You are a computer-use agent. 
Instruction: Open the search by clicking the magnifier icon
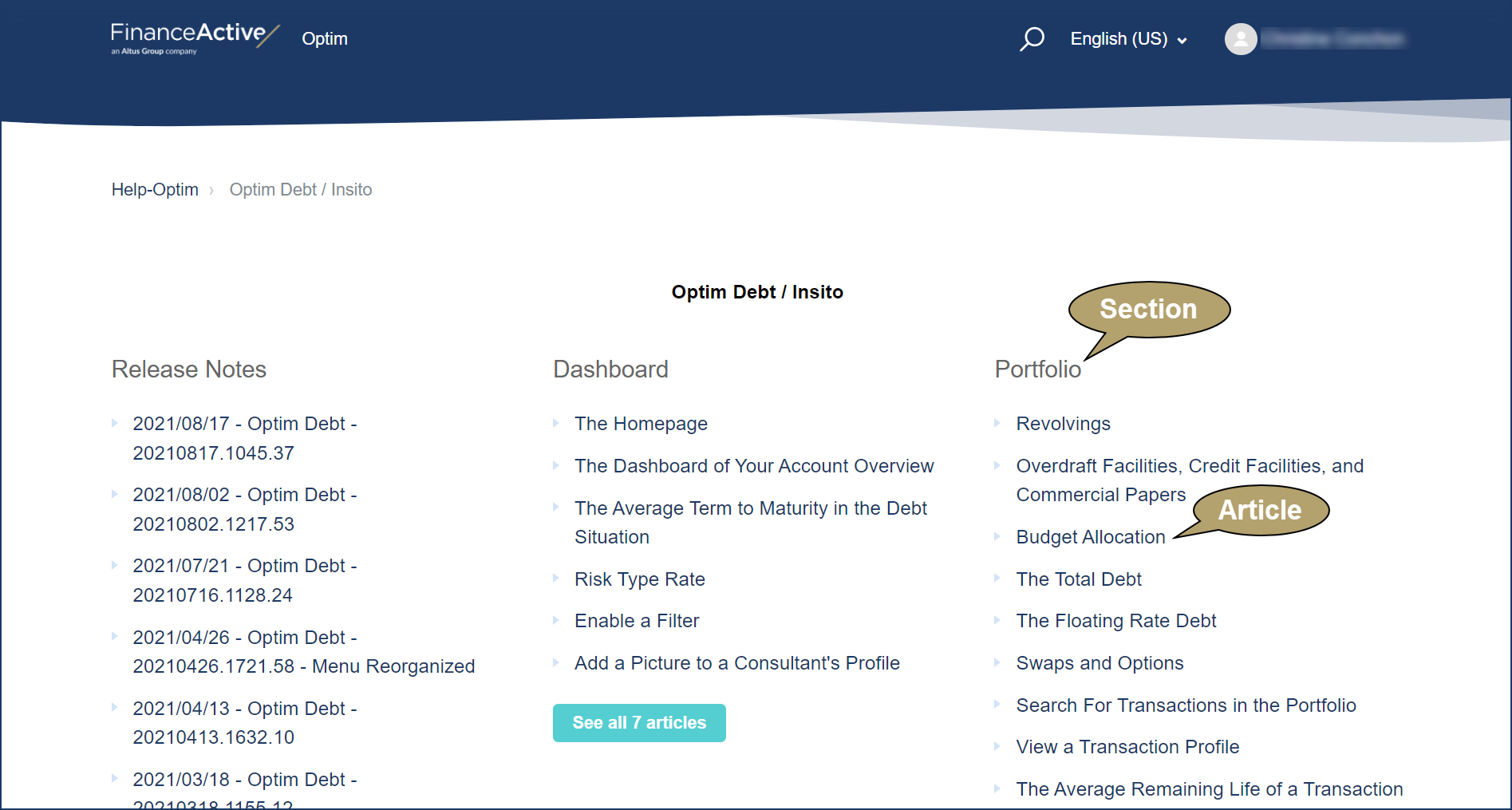point(1032,38)
